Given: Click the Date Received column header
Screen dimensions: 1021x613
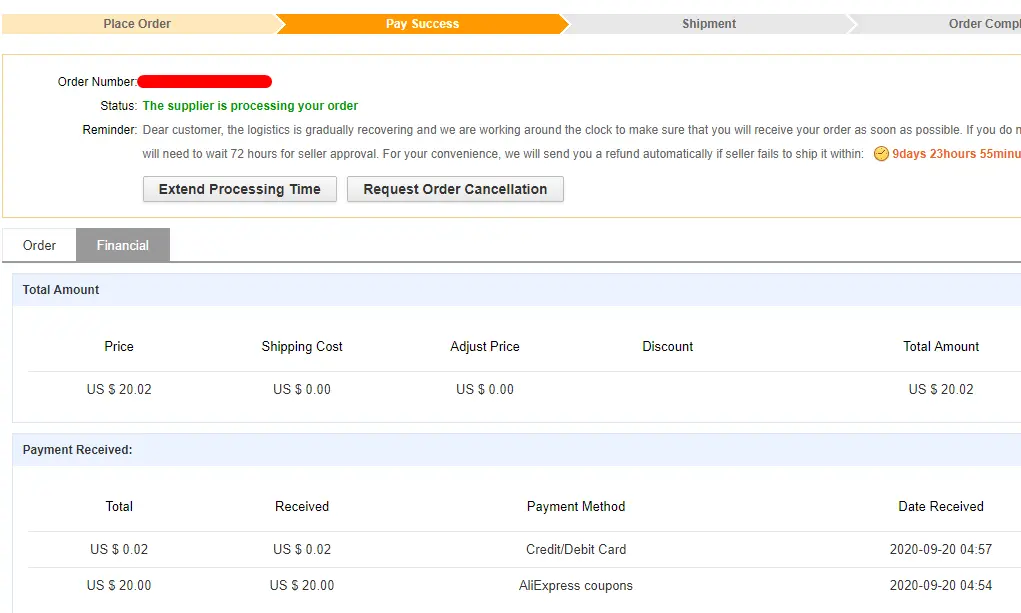Looking at the screenshot, I should click(x=941, y=507).
